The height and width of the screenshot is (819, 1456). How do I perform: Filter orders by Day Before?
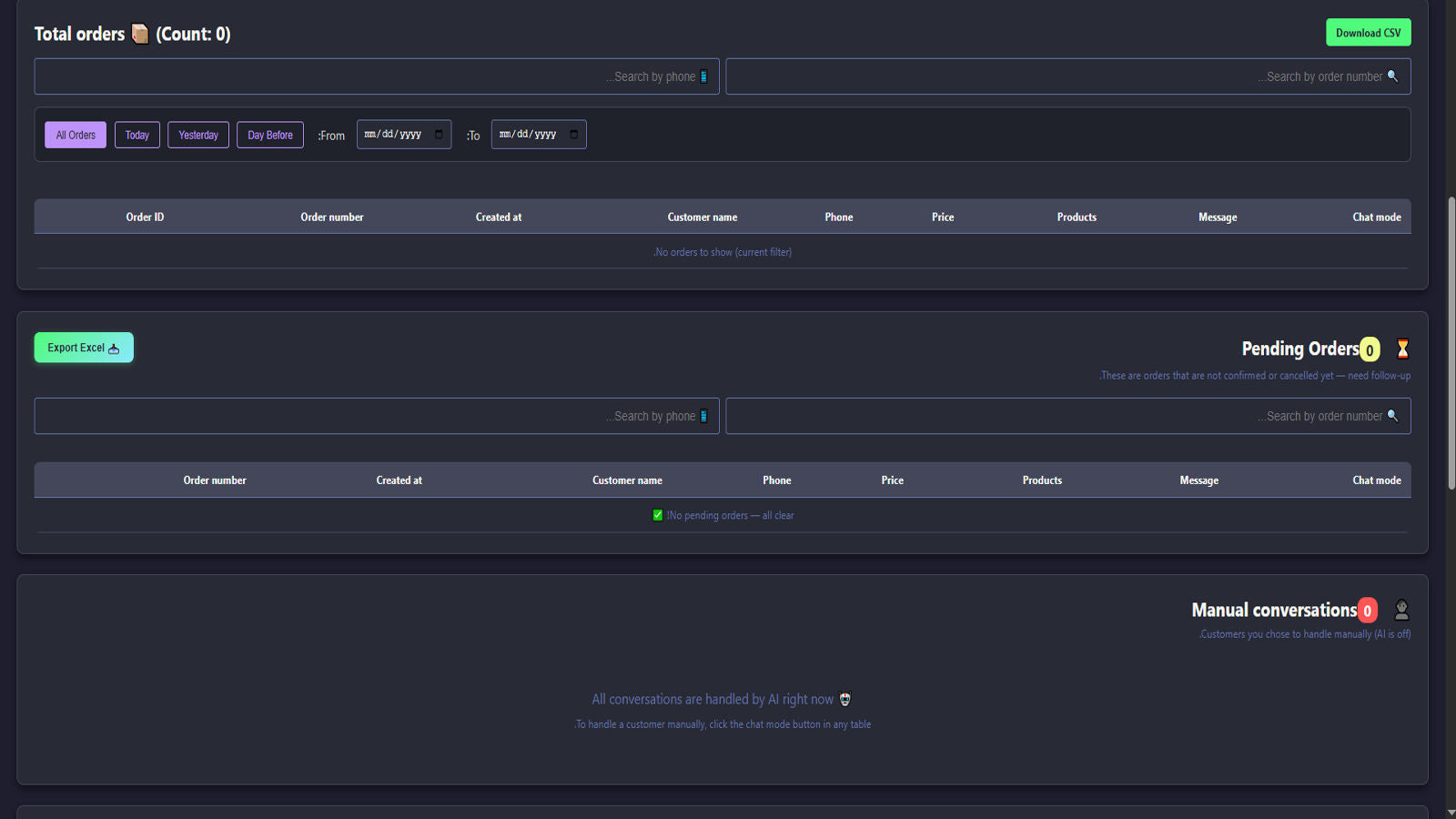point(270,135)
